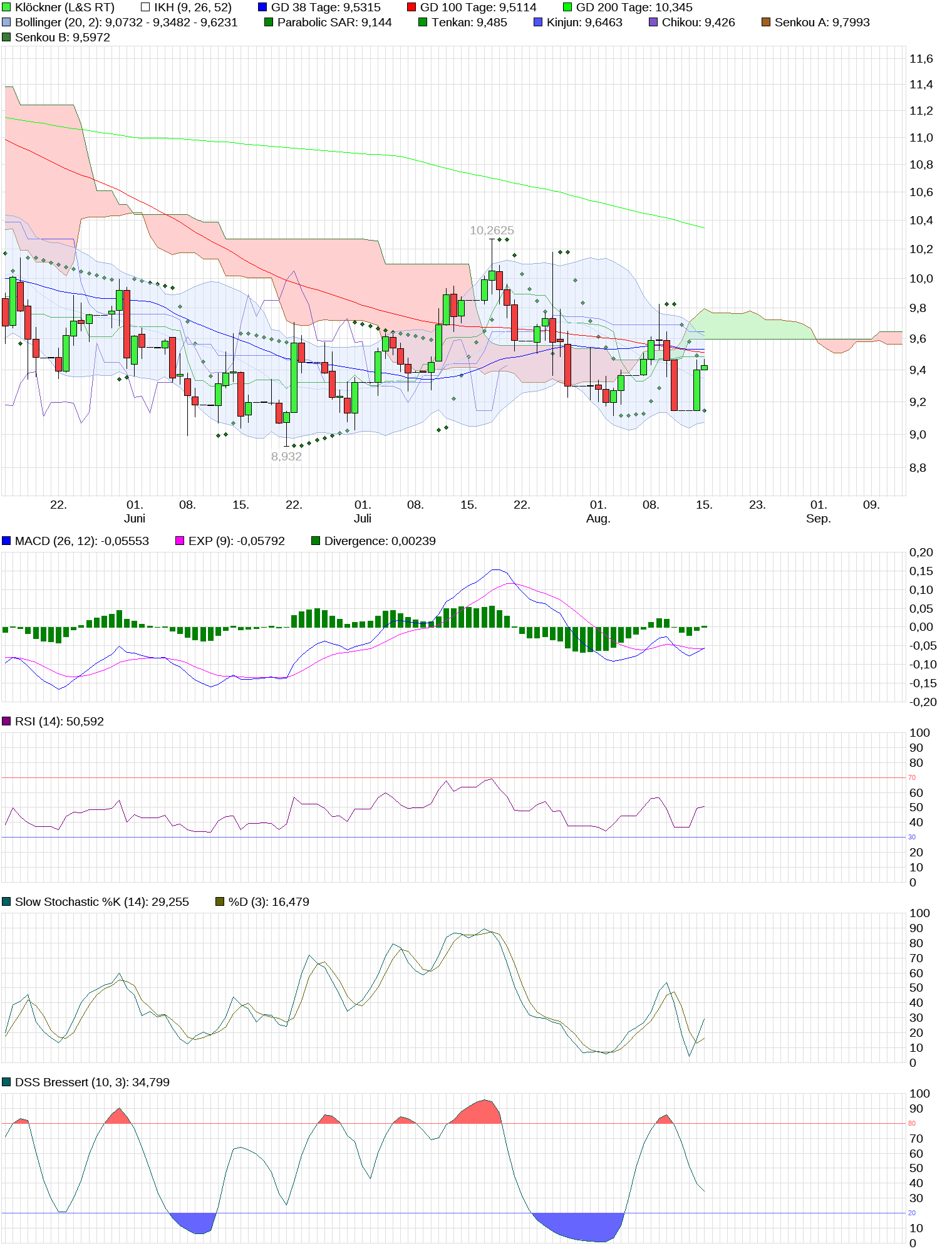Image resolution: width=952 pixels, height=1256 pixels.
Task: Select the "GD 200 Tage: 10,345" label
Action: tap(634, 8)
